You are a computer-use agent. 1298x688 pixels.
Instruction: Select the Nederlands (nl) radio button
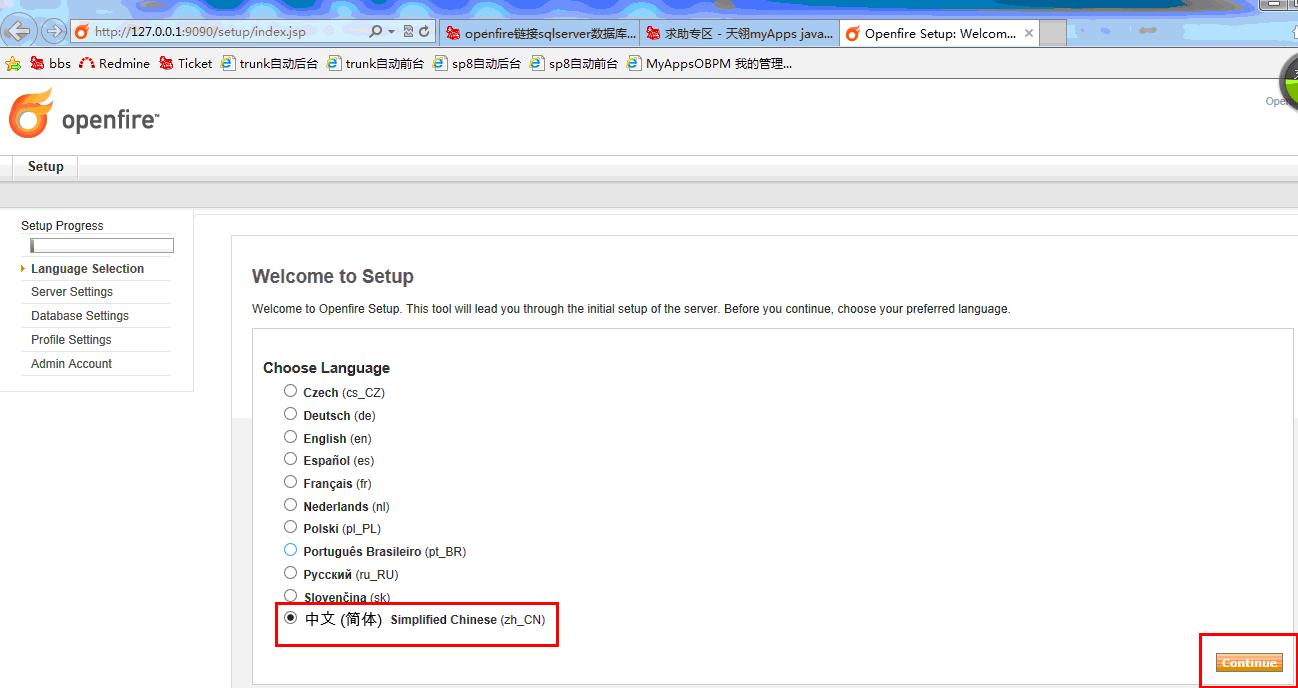[290, 505]
